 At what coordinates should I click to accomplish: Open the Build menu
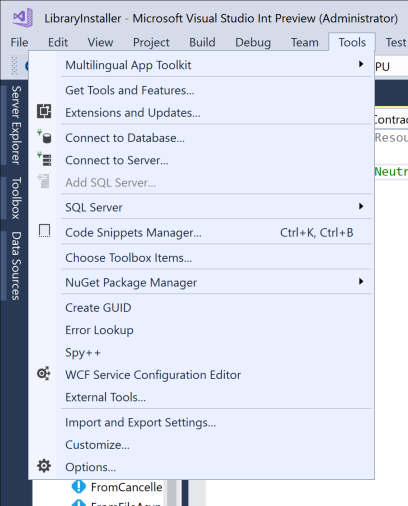202,42
